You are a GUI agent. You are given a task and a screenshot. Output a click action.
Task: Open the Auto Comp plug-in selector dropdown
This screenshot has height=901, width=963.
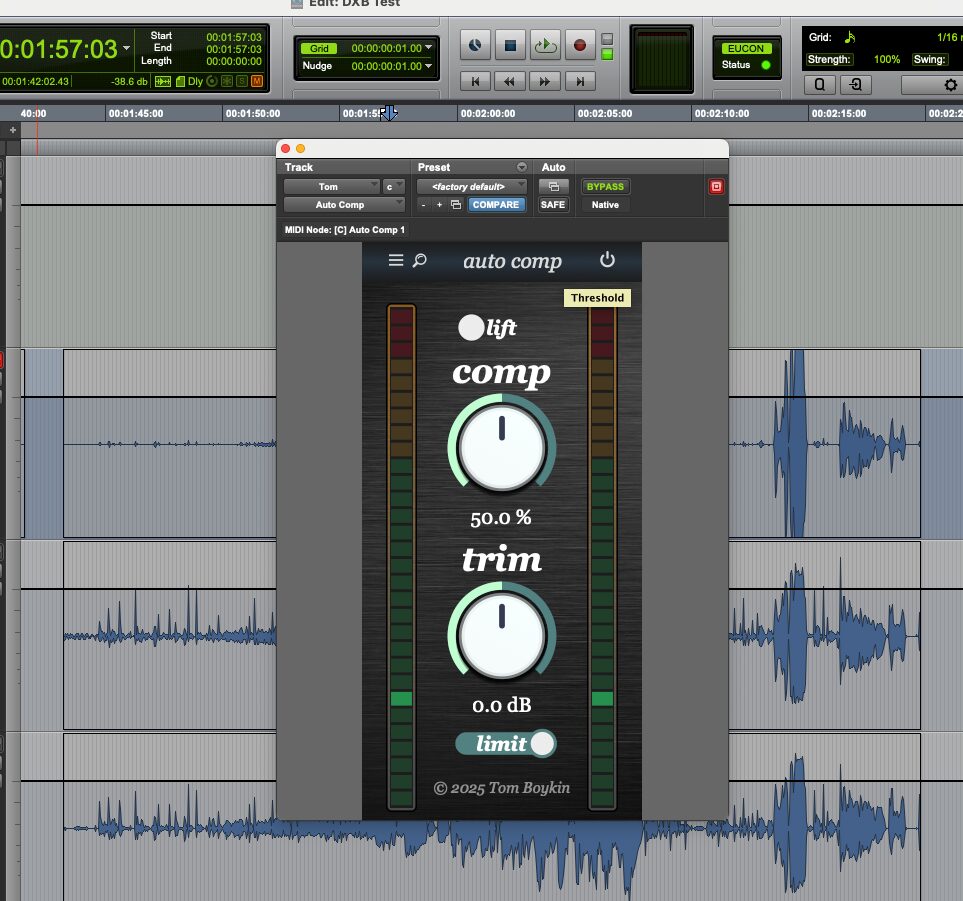(344, 205)
